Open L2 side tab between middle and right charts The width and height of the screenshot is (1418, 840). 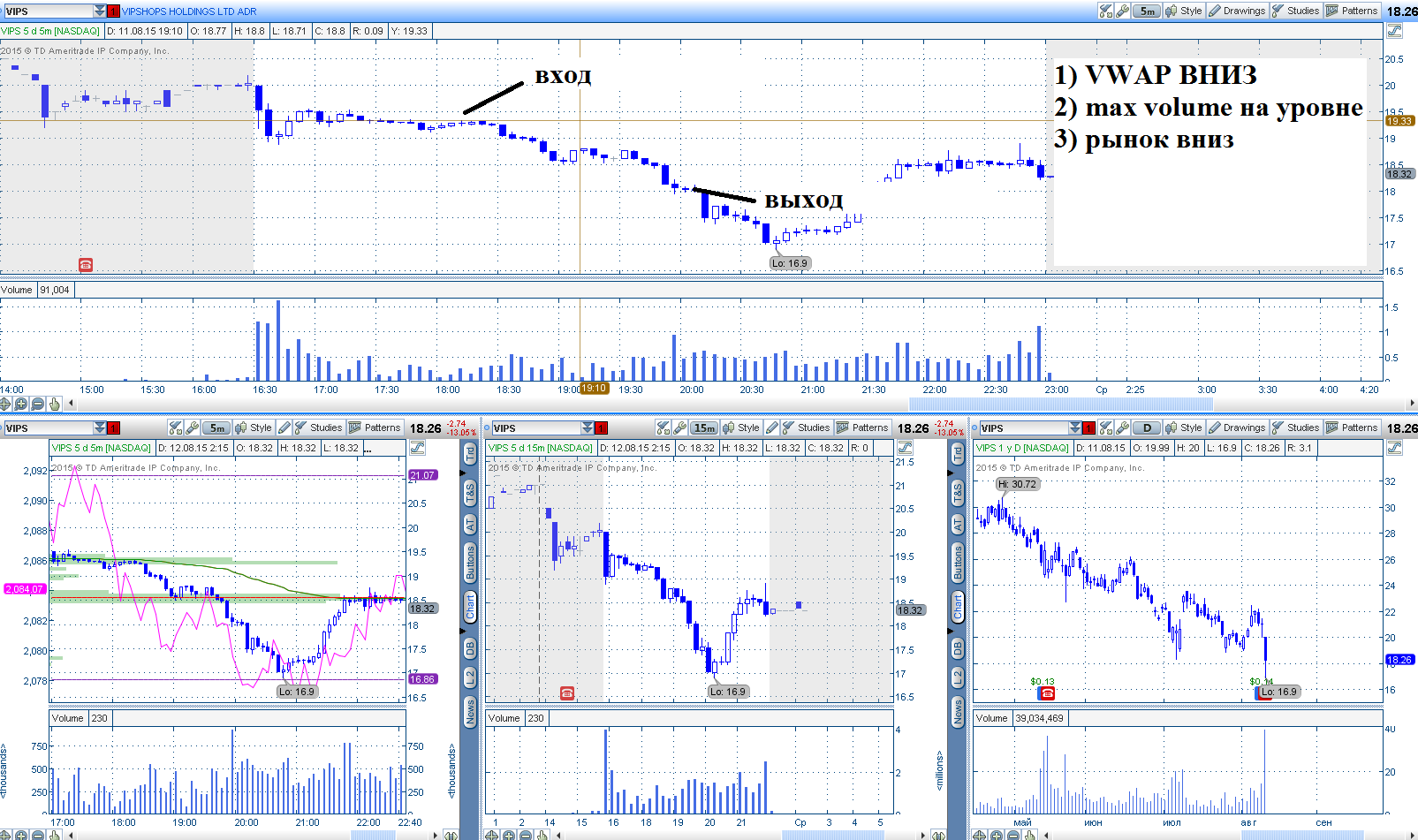(958, 678)
